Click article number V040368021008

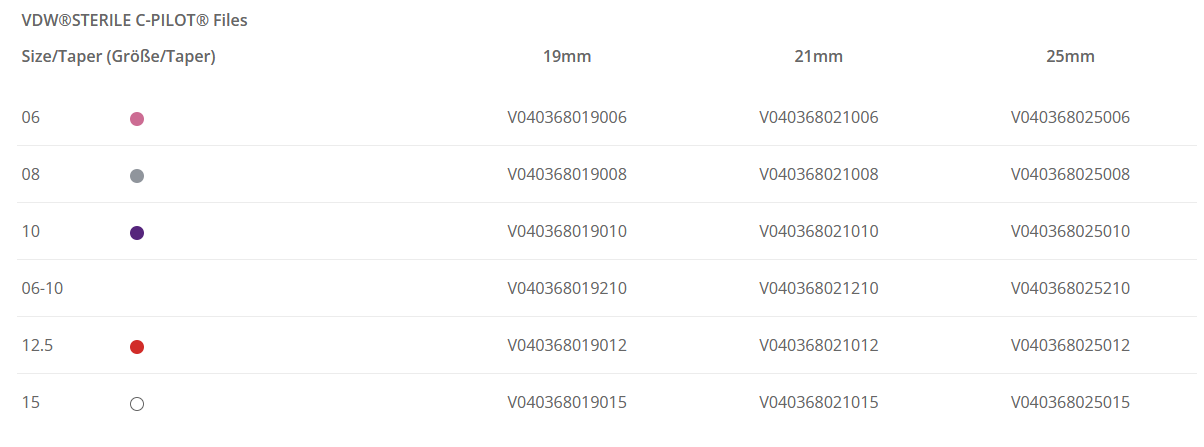tap(819, 175)
